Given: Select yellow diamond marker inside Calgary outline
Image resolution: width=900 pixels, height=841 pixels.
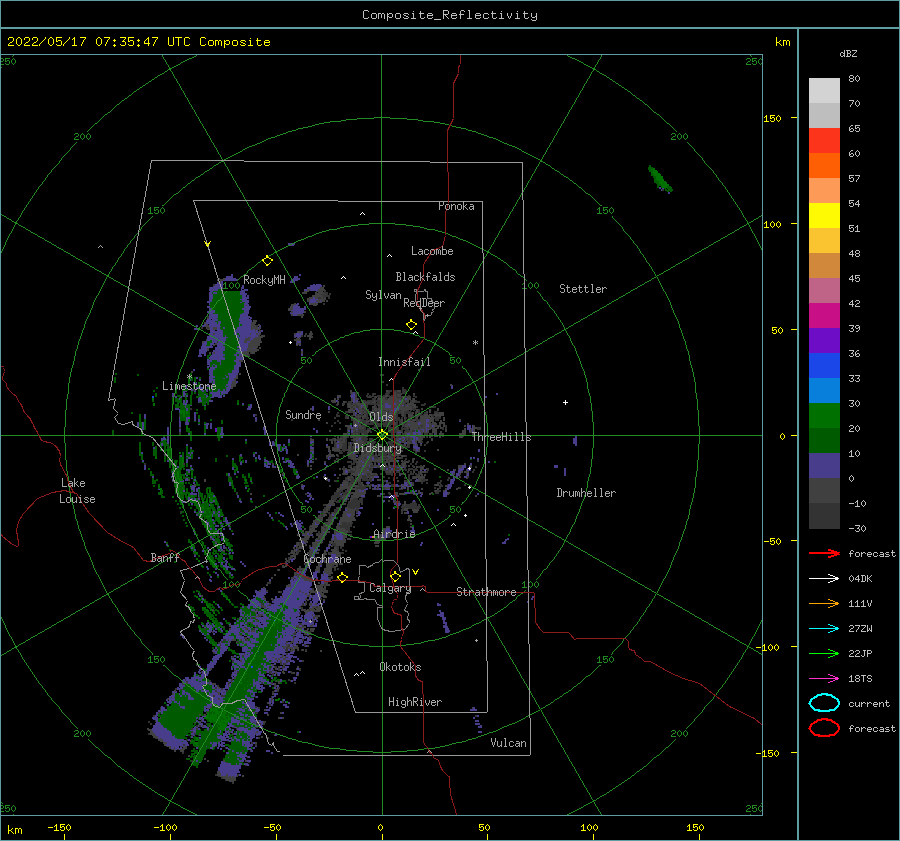Looking at the screenshot, I should click(395, 576).
